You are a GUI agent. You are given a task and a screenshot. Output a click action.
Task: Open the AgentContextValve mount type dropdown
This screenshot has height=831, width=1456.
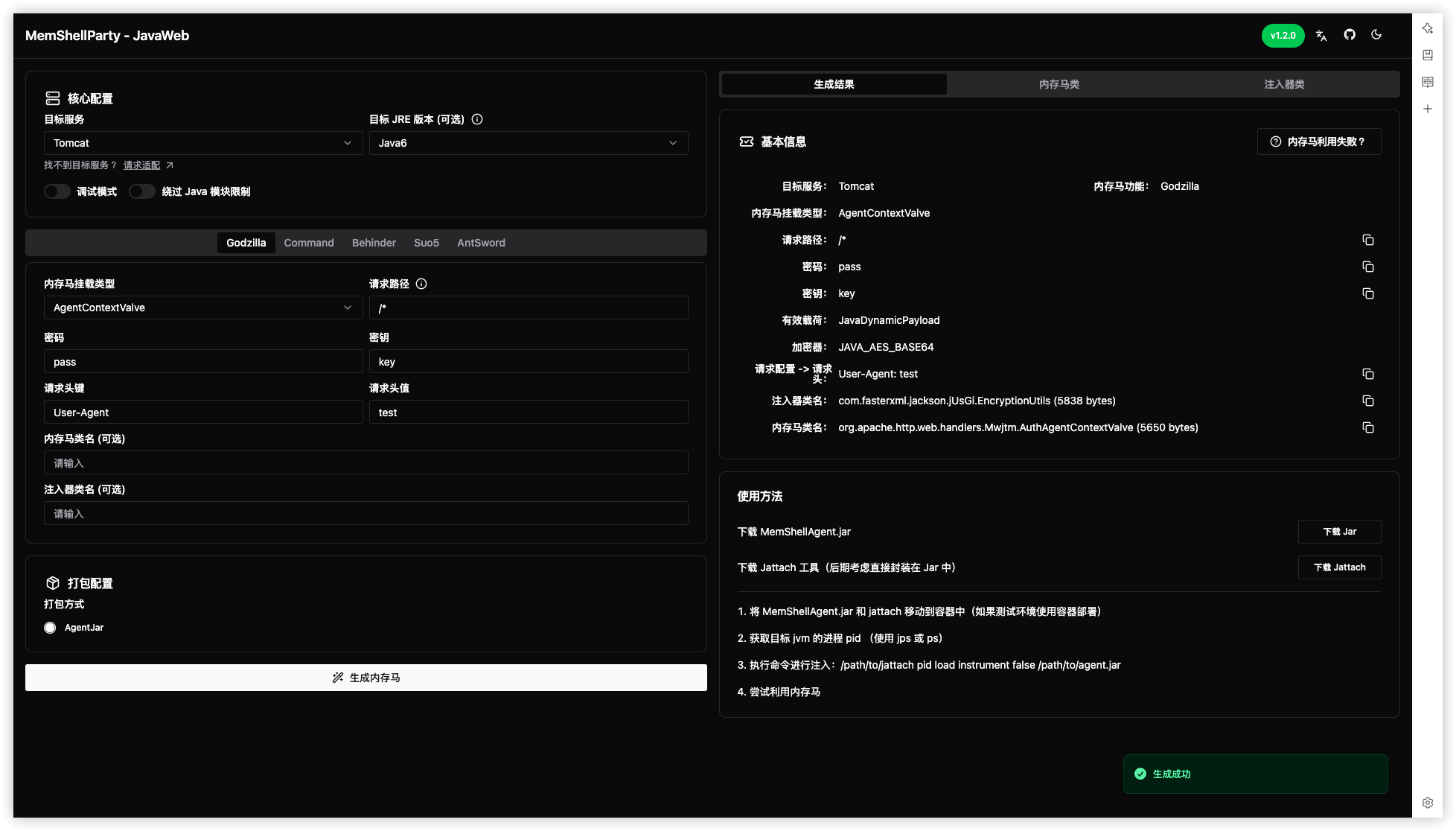point(203,308)
